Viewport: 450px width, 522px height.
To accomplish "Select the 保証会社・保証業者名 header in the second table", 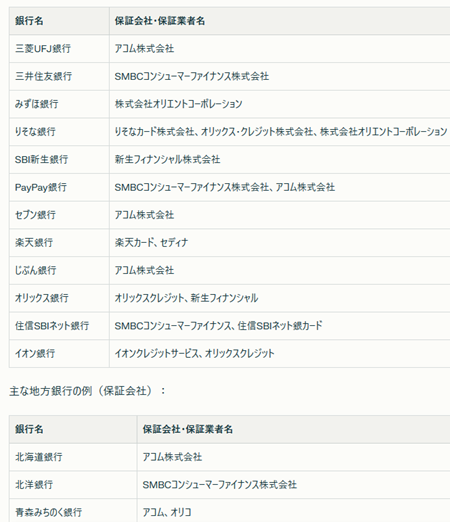I will pyautogui.click(x=294, y=429).
